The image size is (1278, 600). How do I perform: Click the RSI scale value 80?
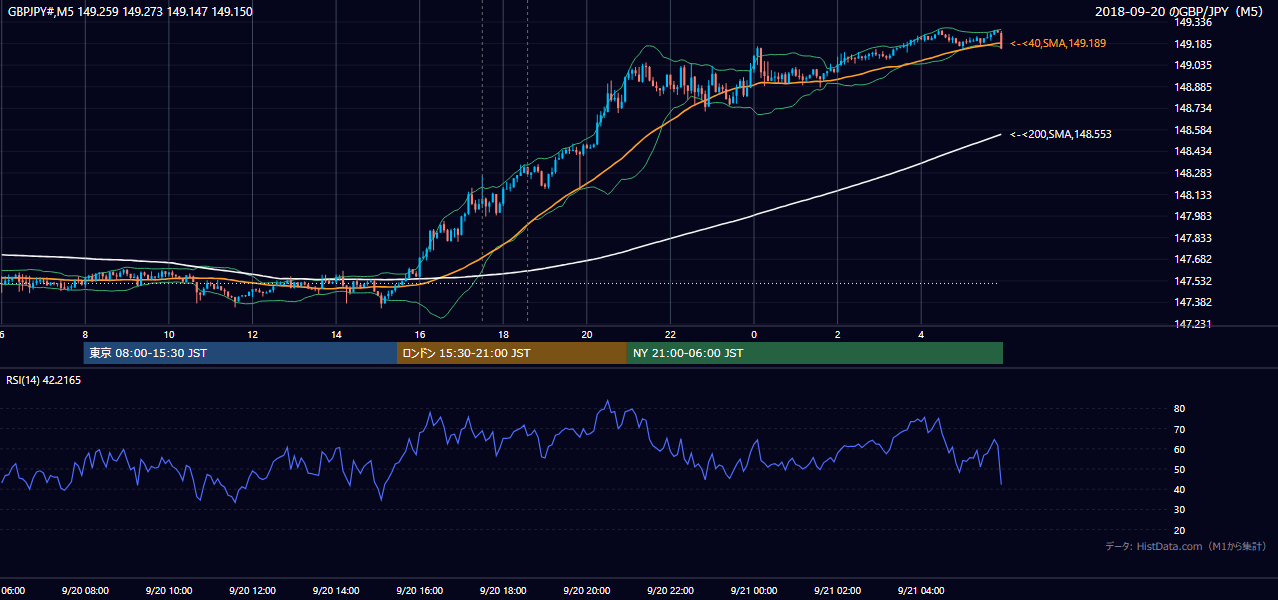pyautogui.click(x=1180, y=409)
